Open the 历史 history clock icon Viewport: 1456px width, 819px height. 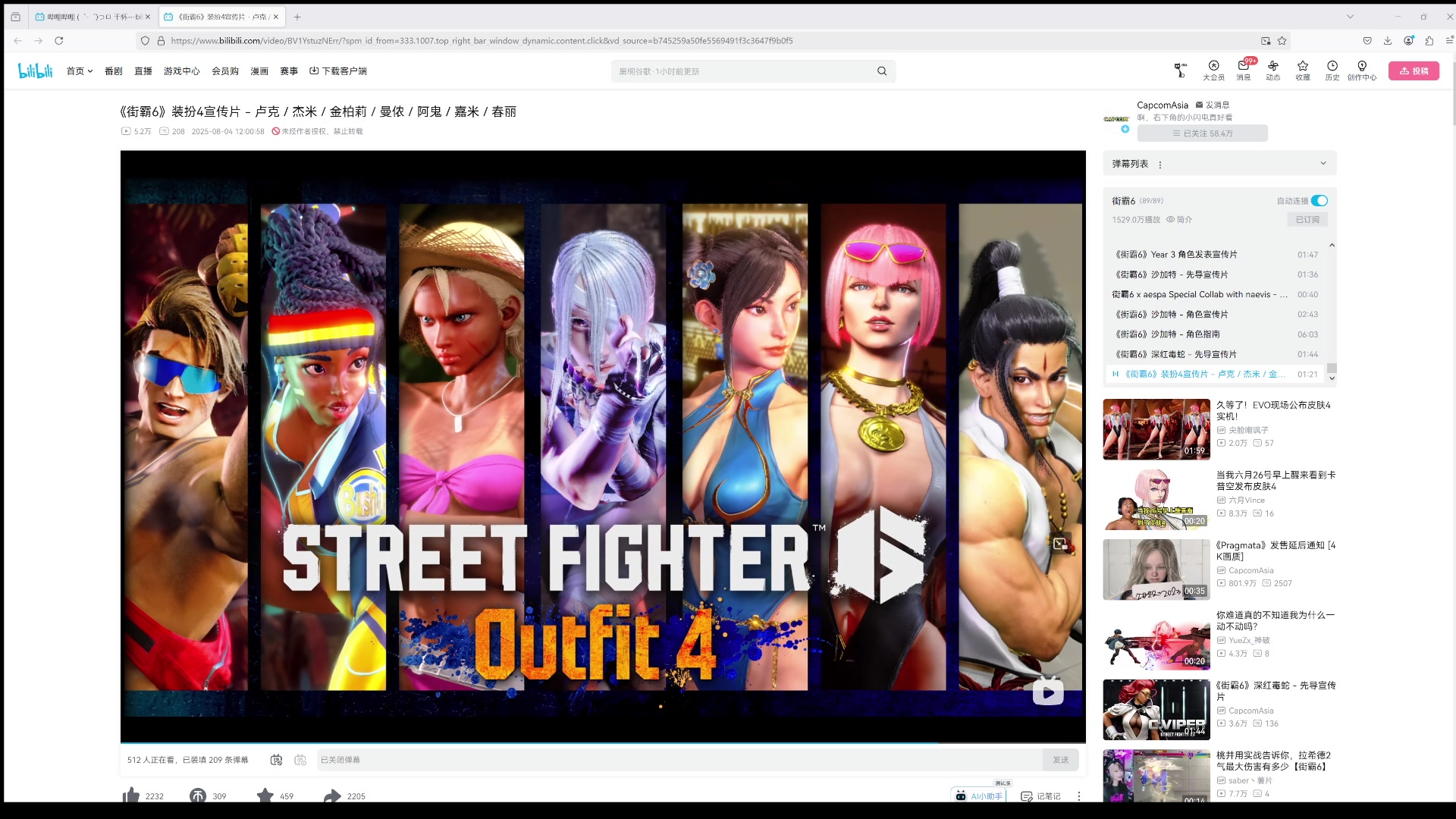[x=1332, y=70]
